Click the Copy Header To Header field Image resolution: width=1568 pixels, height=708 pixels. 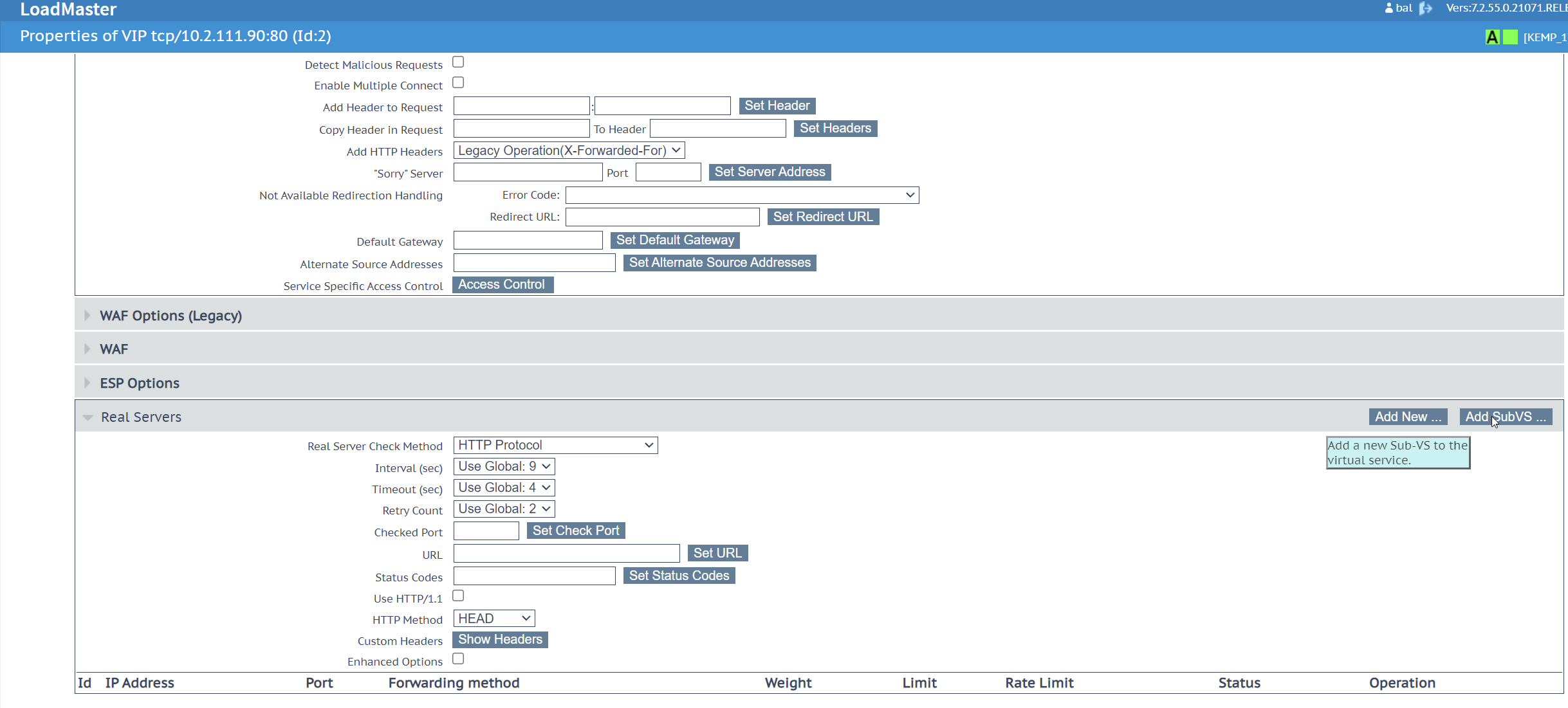point(717,129)
